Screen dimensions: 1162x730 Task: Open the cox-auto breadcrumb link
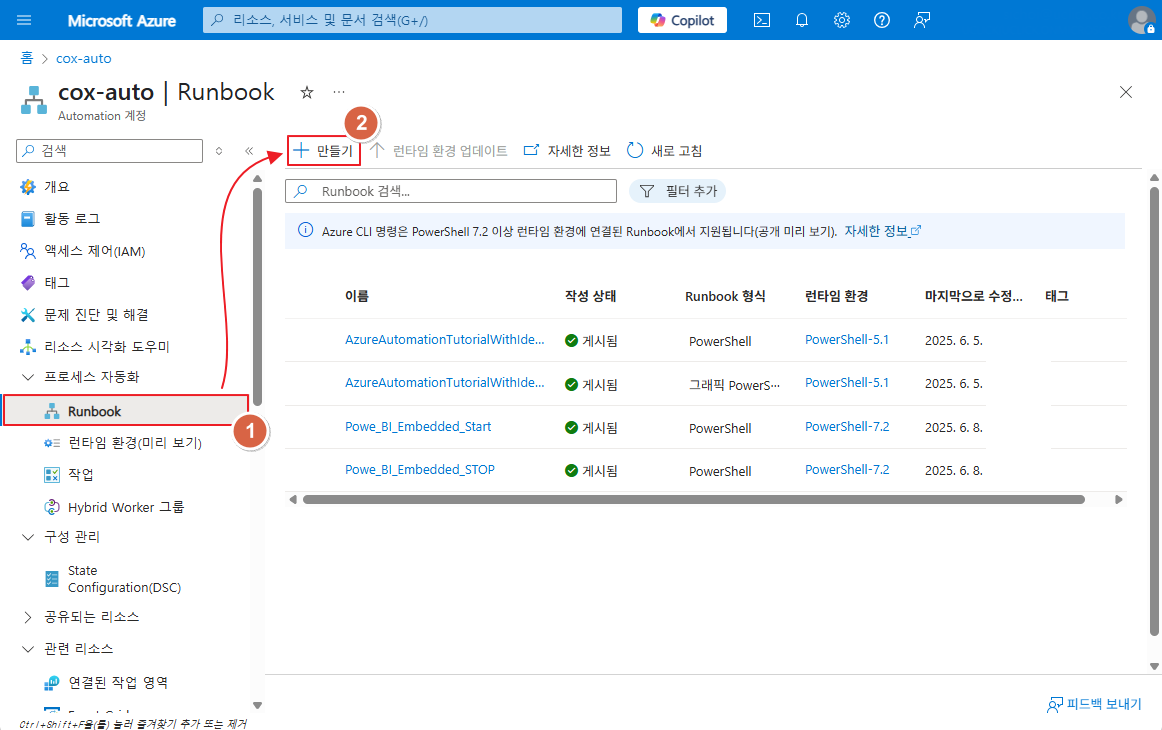click(84, 58)
